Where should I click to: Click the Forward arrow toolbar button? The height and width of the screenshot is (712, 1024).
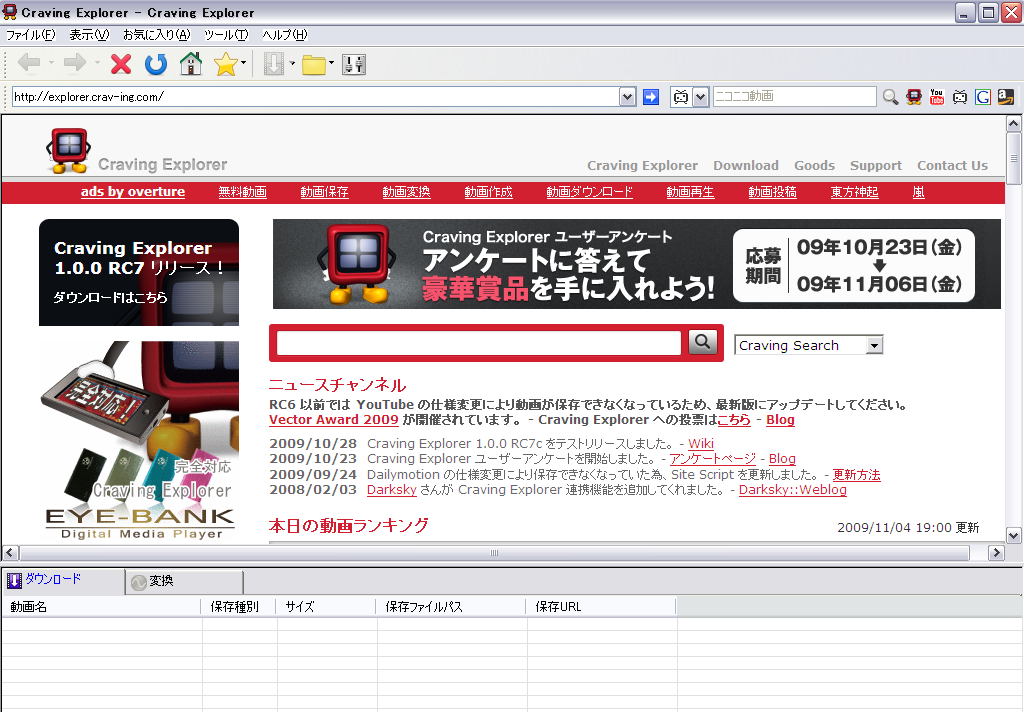(x=74, y=63)
